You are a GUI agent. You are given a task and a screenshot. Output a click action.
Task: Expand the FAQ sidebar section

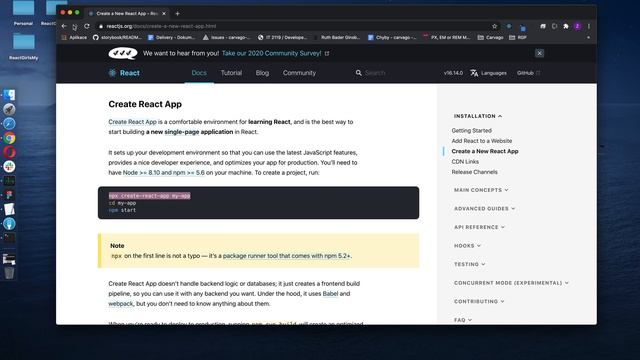pyautogui.click(x=463, y=320)
